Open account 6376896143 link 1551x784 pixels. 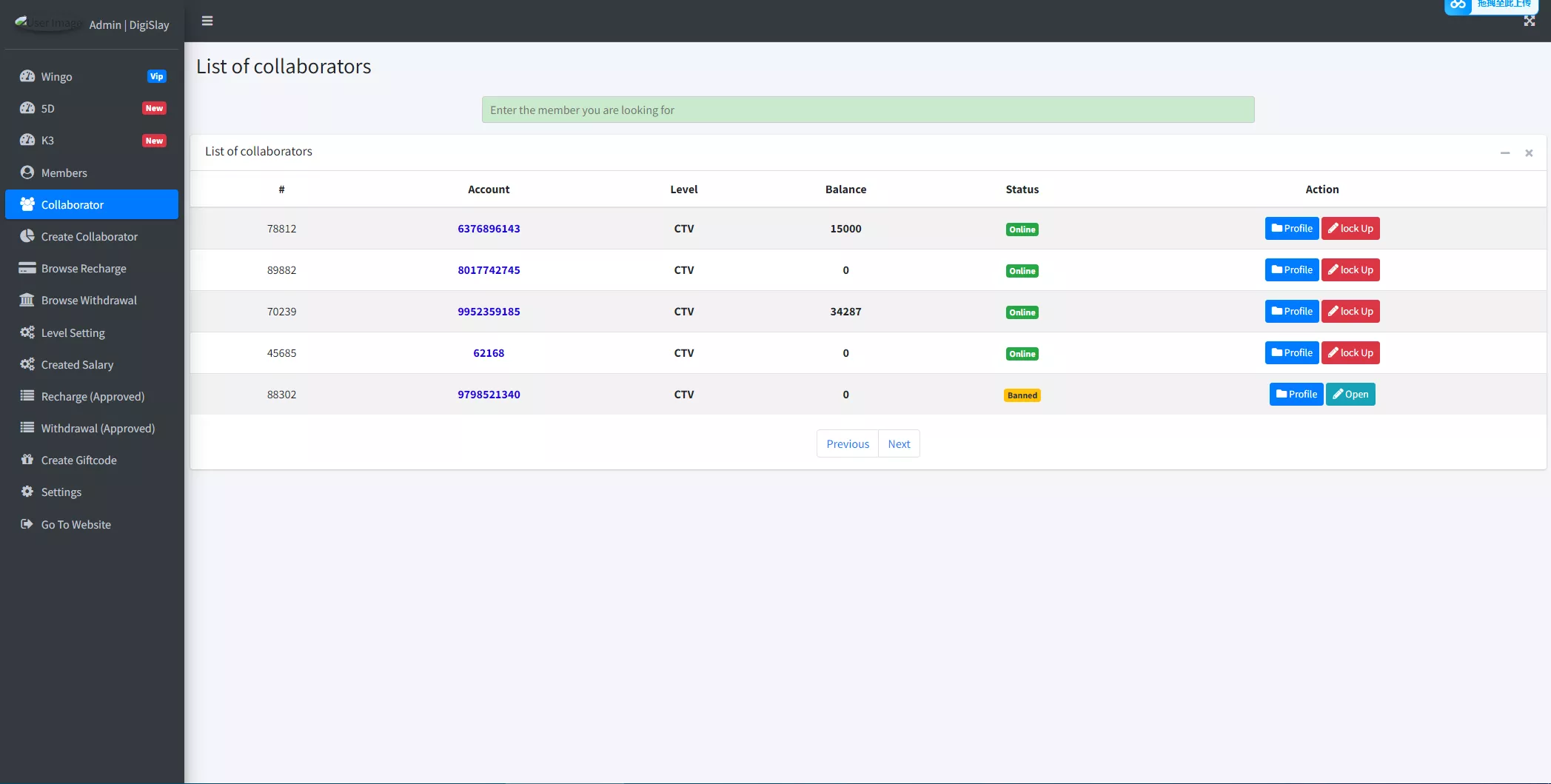[489, 228]
